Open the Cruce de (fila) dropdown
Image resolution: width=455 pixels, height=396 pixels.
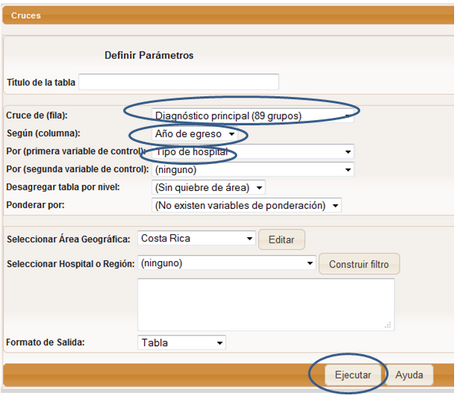[x=253, y=116]
